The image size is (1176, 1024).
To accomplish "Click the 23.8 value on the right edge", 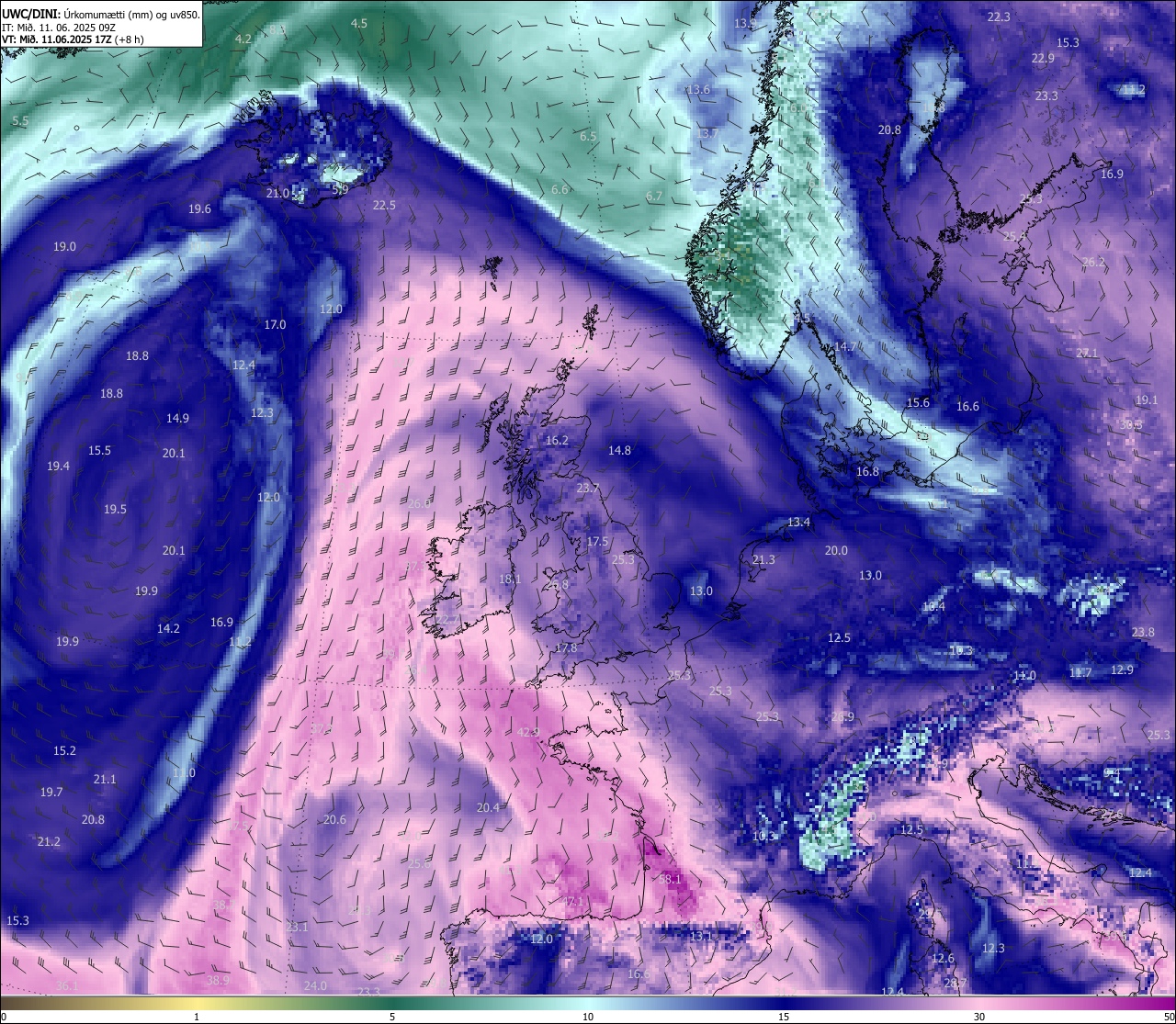I will [1143, 632].
